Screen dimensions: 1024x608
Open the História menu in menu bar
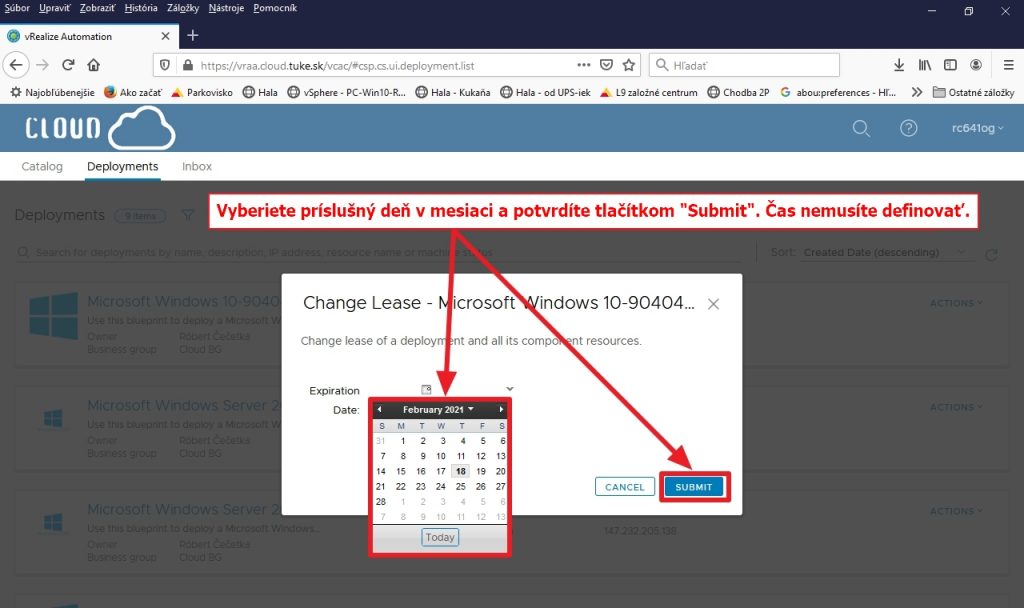click(141, 8)
